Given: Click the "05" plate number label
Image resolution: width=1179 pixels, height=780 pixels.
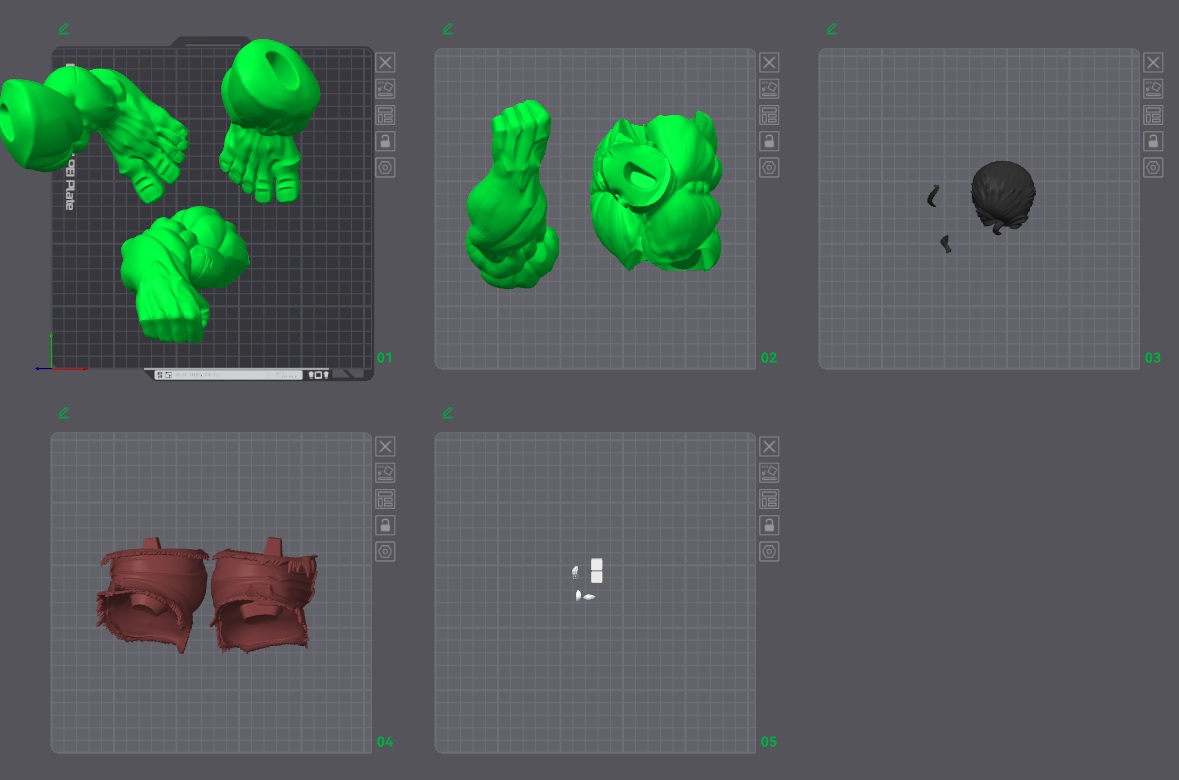Looking at the screenshot, I should point(768,742).
